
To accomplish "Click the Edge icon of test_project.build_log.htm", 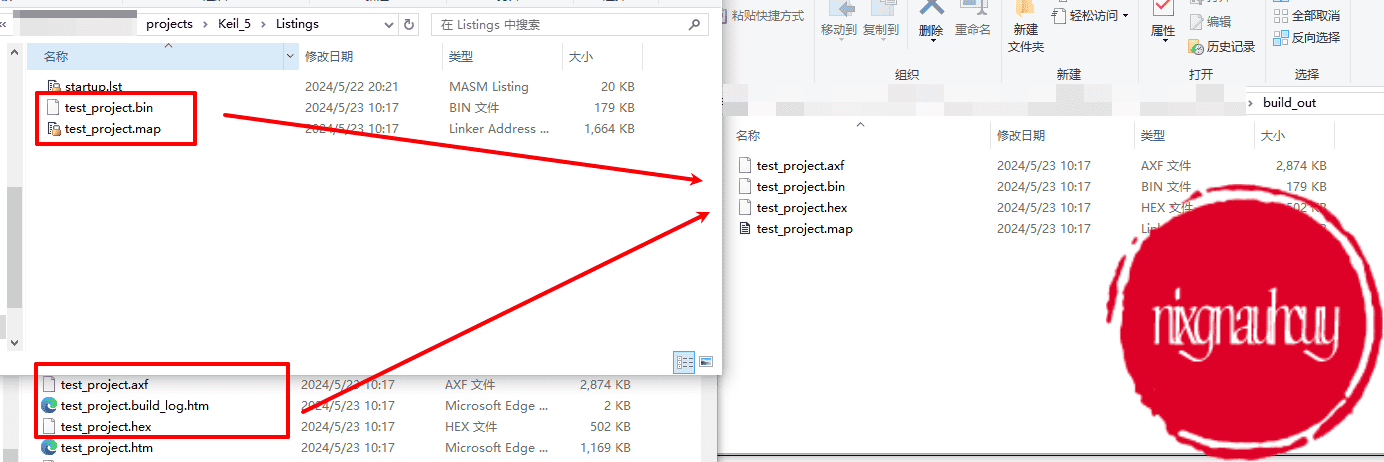I will pyautogui.click(x=49, y=405).
